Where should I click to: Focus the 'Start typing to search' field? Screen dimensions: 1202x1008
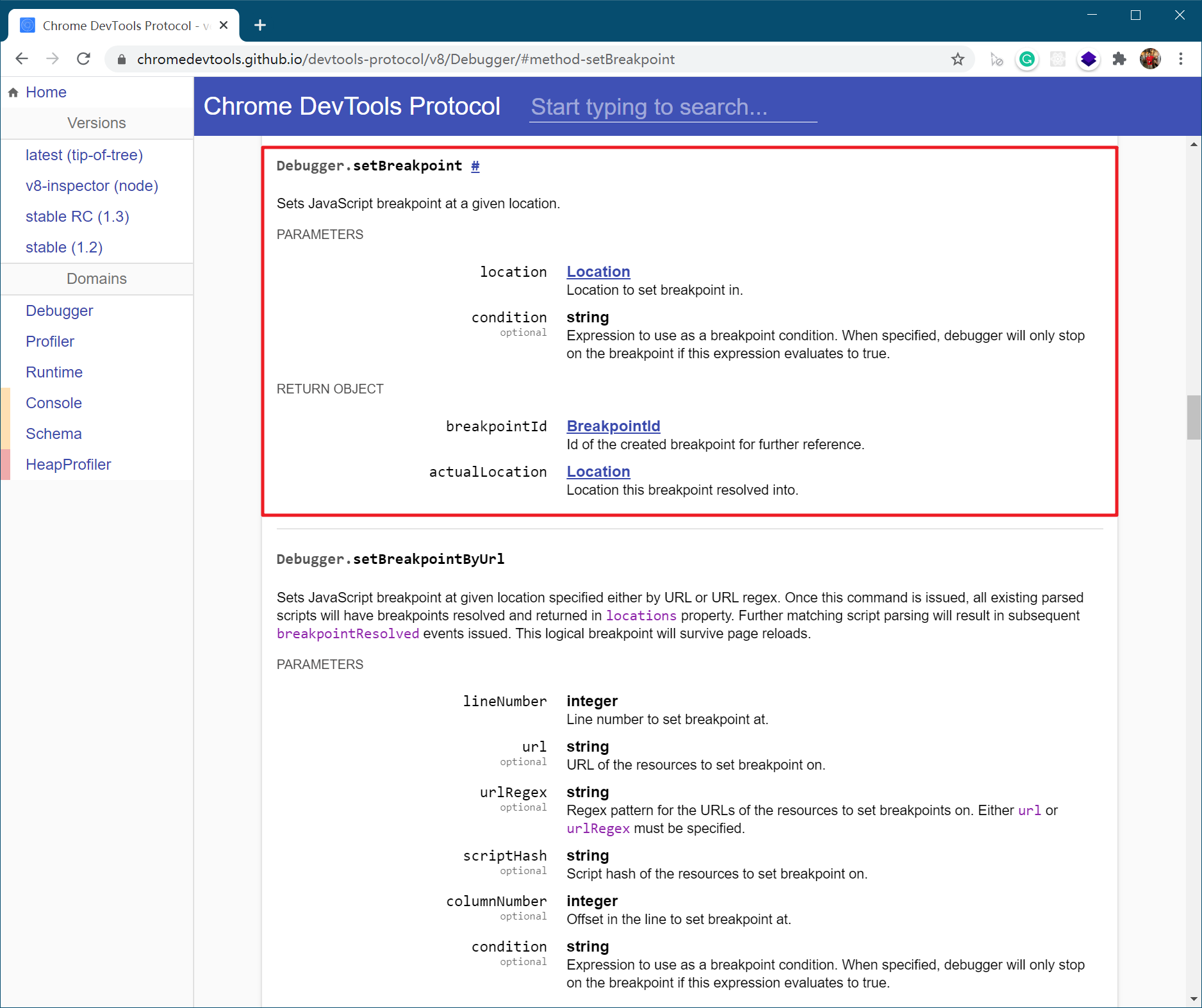[673, 107]
